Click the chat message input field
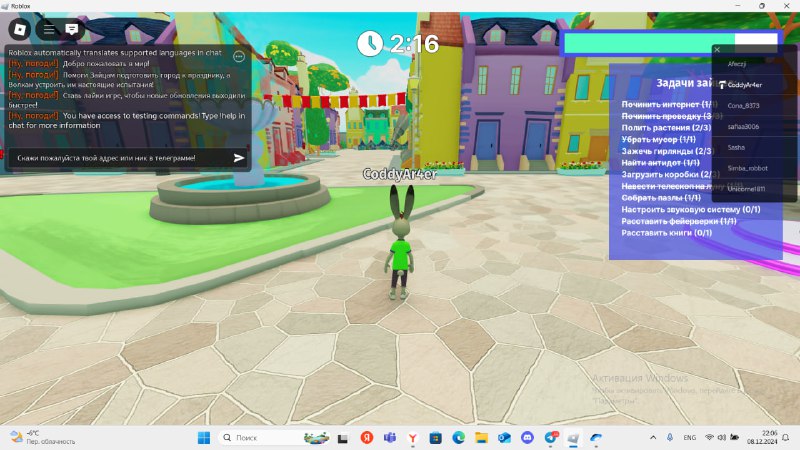This screenshot has width=800, height=450. click(x=120, y=158)
